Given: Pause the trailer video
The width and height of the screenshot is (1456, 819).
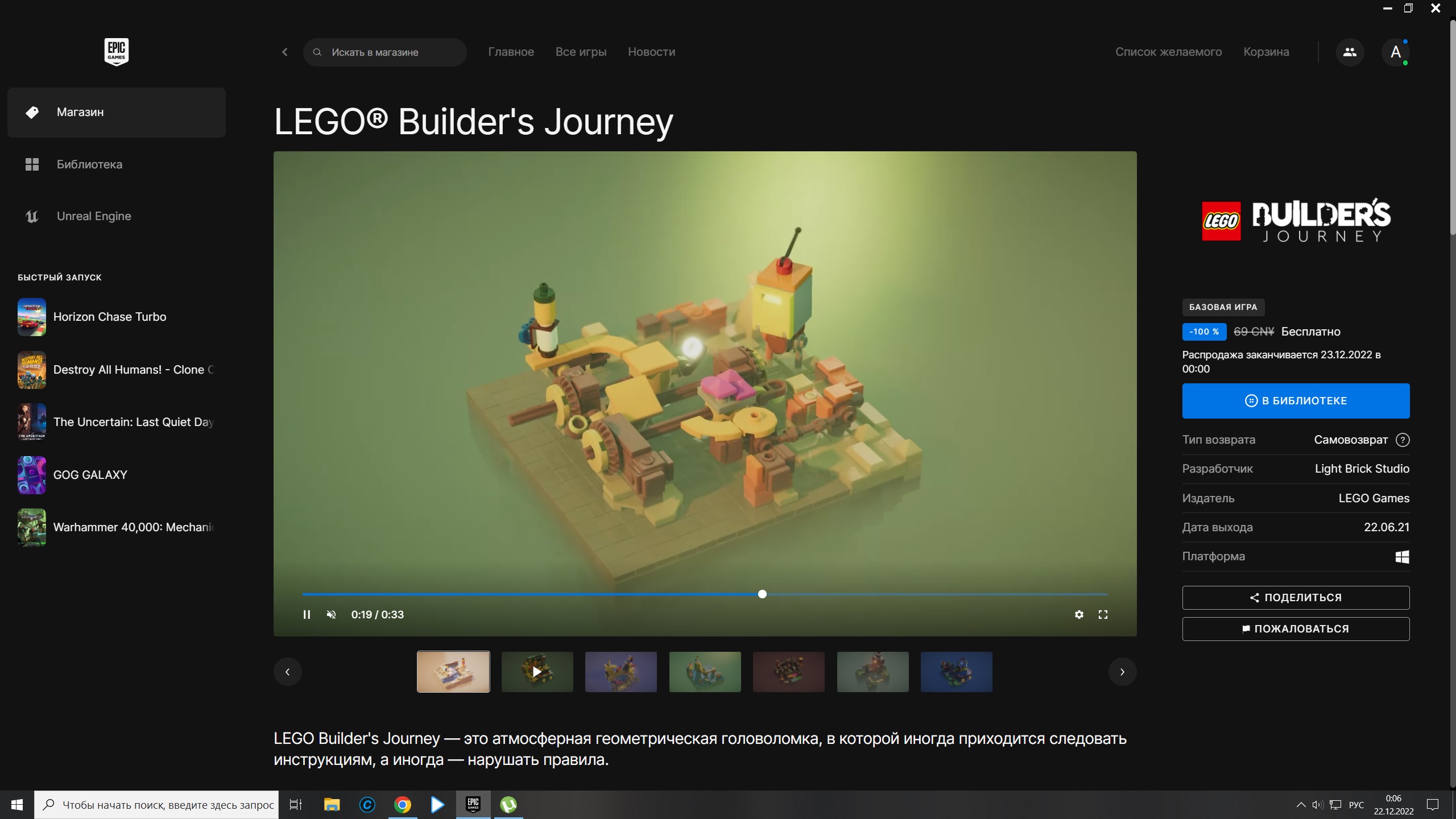Looking at the screenshot, I should (x=307, y=614).
